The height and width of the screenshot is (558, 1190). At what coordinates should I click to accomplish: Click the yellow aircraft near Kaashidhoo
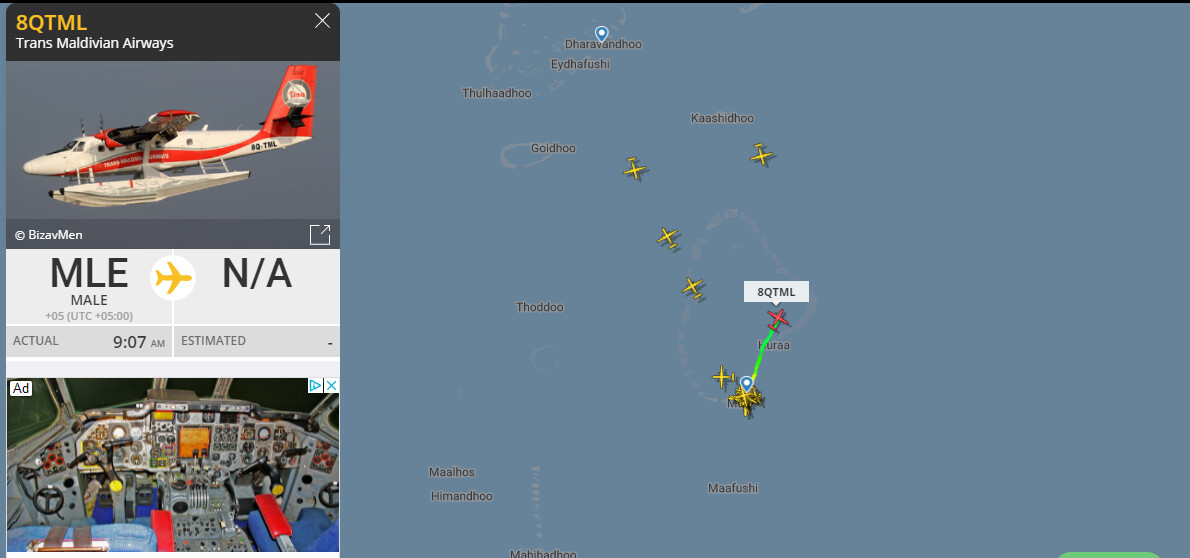[x=761, y=154]
